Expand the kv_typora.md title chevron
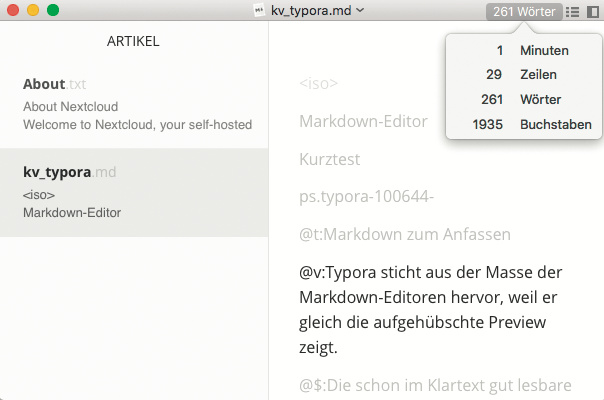 [360, 10]
